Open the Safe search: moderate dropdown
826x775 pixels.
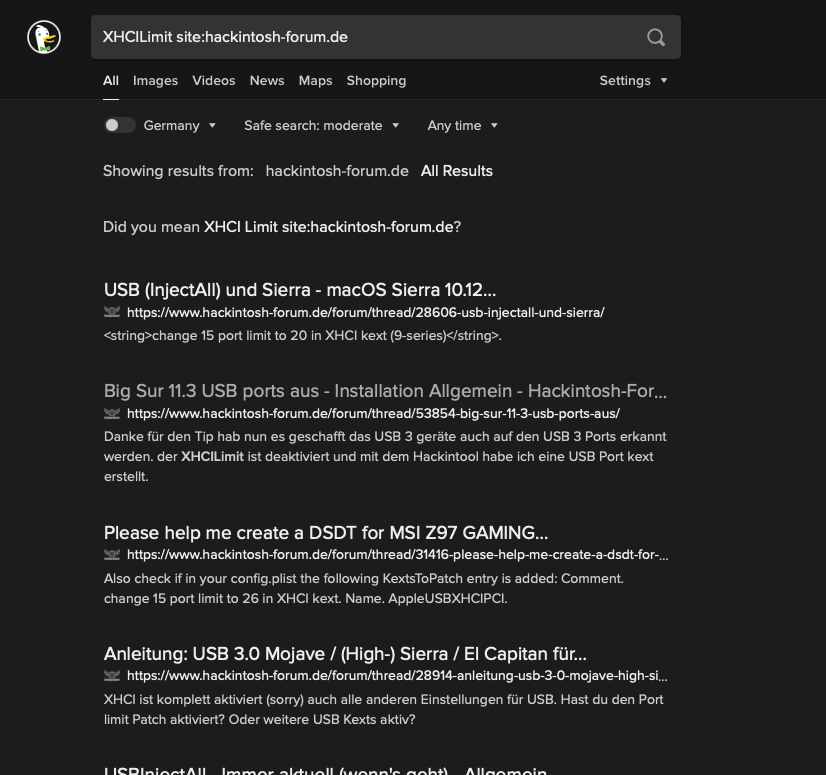(x=322, y=125)
